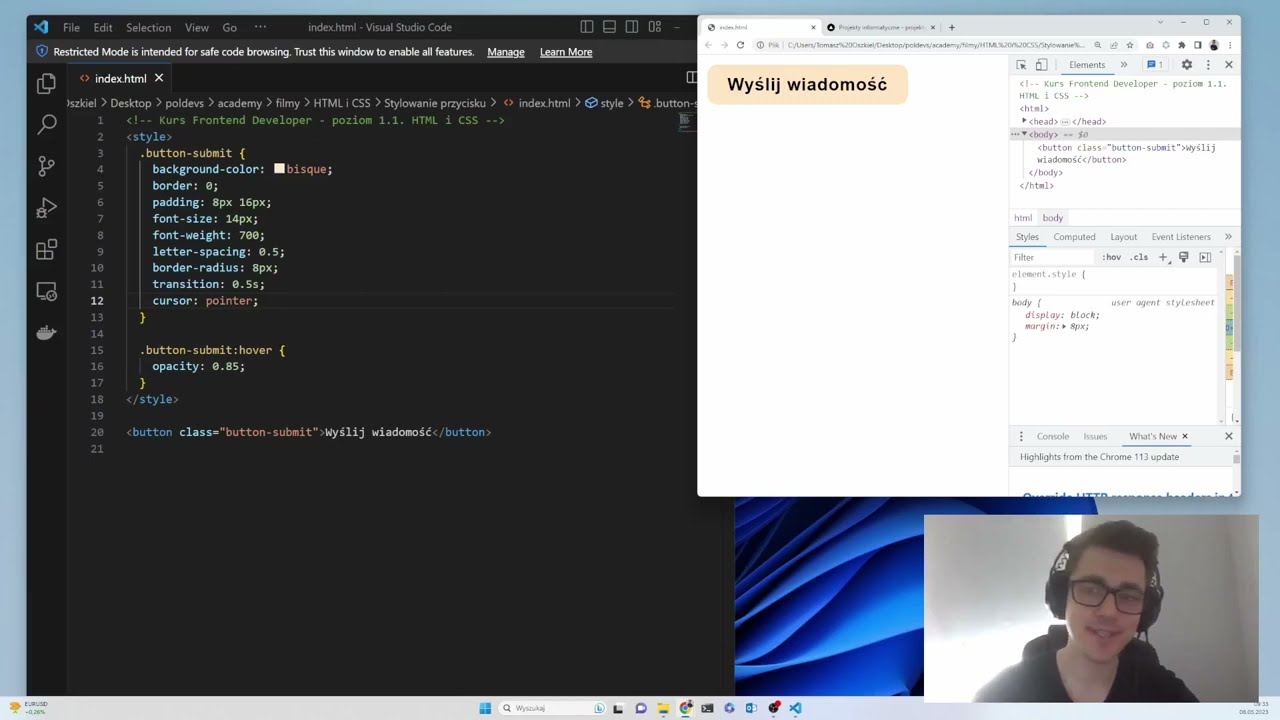Image resolution: width=1280 pixels, height=720 pixels.
Task: Click the Learn More link
Action: click(566, 52)
